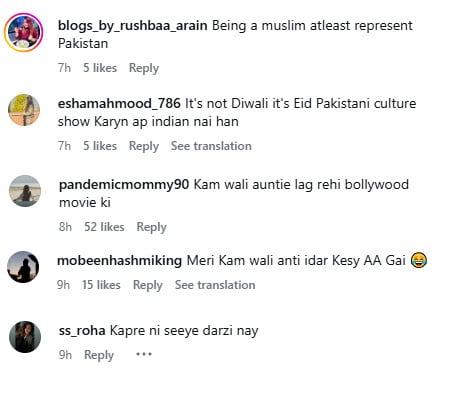462x400 pixels.
Task: Reply to ss_roha comment
Action: 99,355
